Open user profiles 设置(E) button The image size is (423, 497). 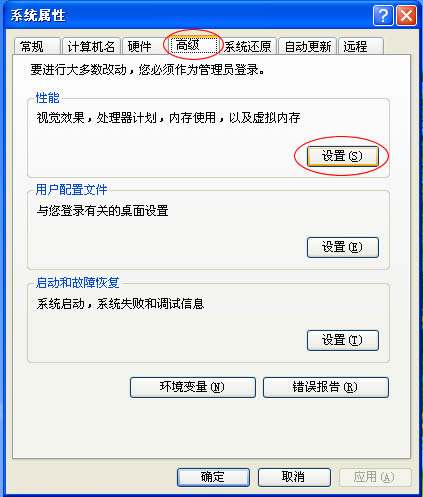[x=343, y=247]
